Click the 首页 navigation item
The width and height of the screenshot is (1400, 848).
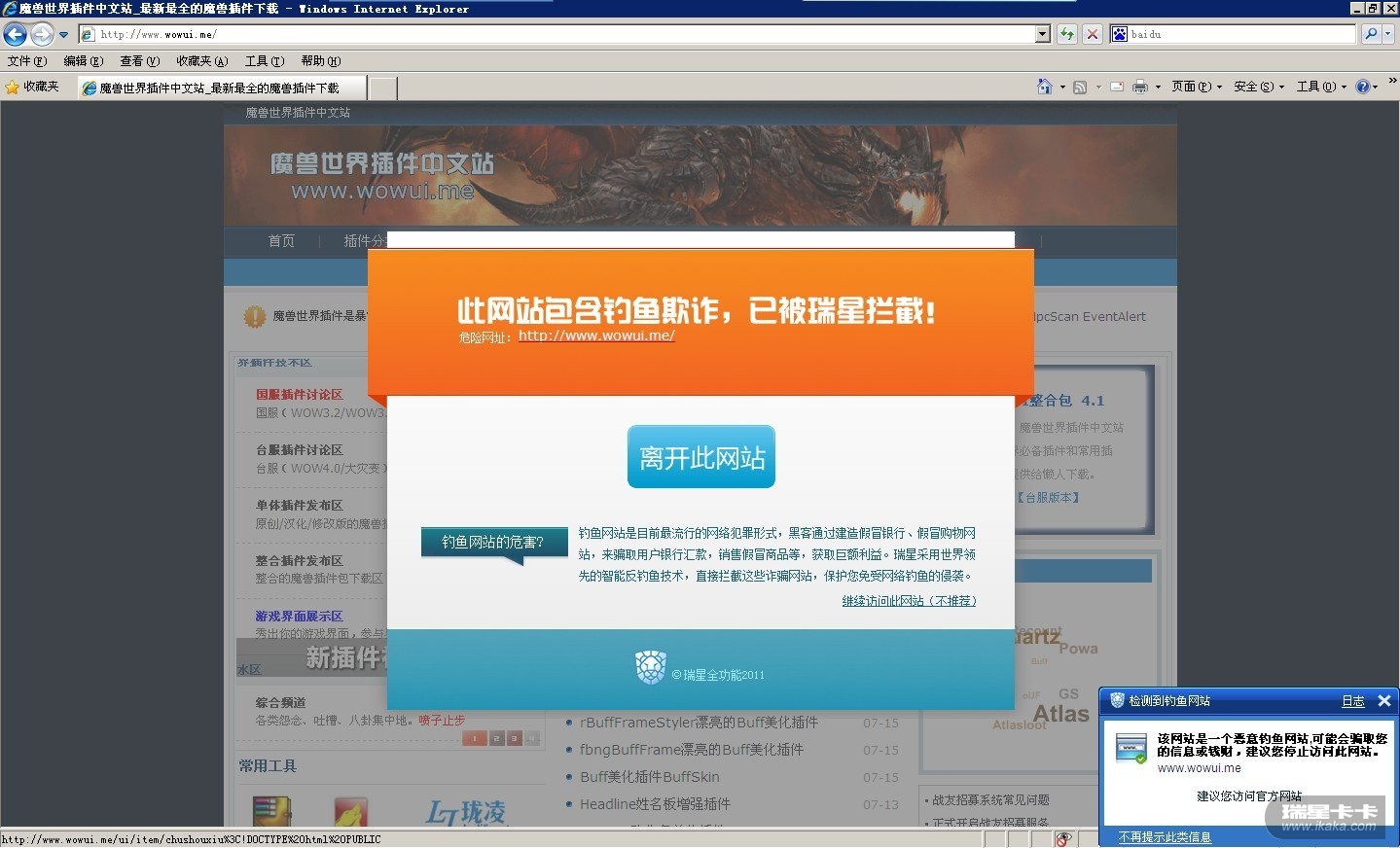pos(281,241)
